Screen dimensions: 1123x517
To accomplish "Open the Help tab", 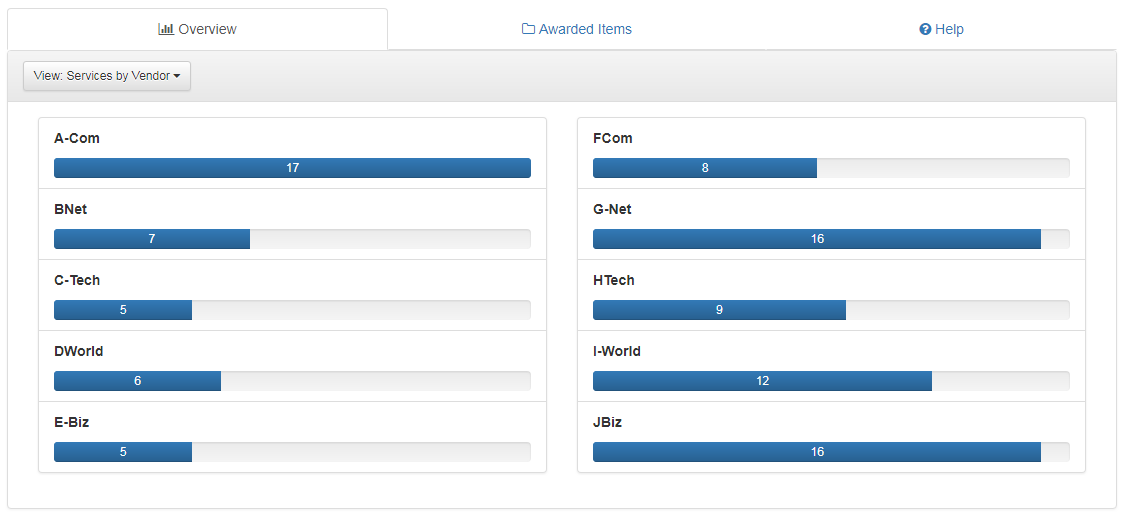I will click(x=949, y=29).
